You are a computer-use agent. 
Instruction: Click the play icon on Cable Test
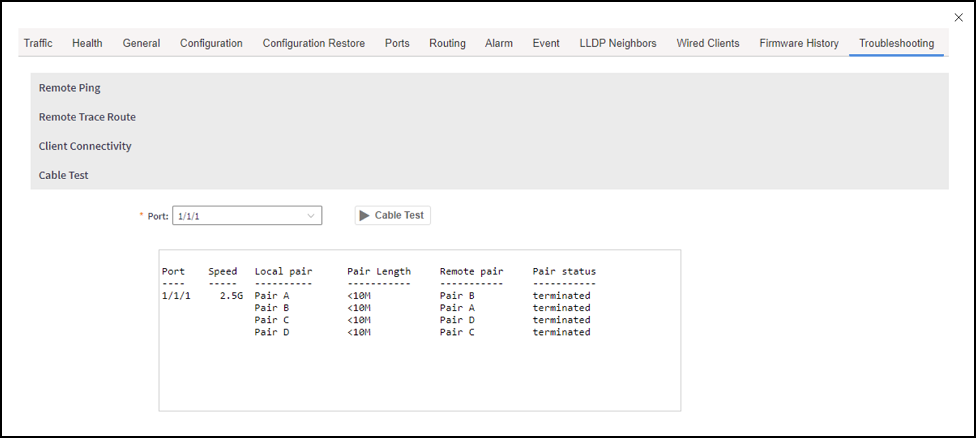click(x=365, y=215)
